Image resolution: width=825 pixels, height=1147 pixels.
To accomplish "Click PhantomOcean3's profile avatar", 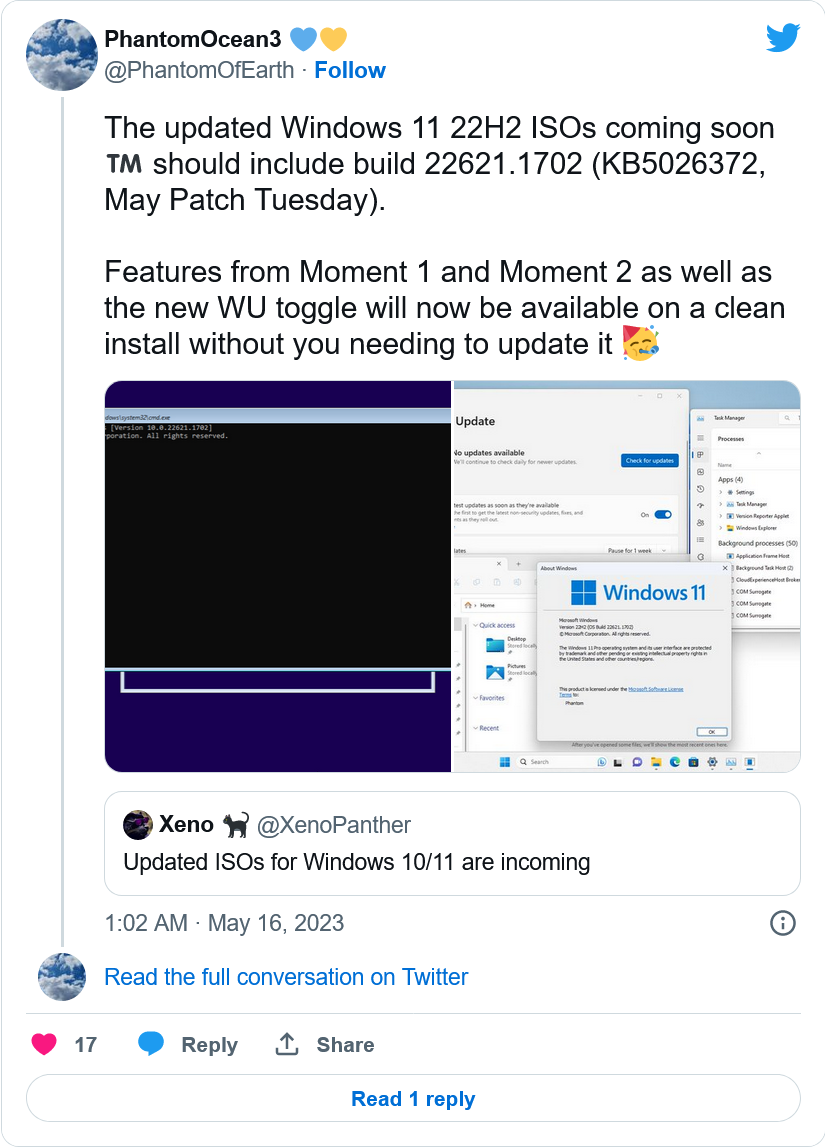I will coord(61,53).
